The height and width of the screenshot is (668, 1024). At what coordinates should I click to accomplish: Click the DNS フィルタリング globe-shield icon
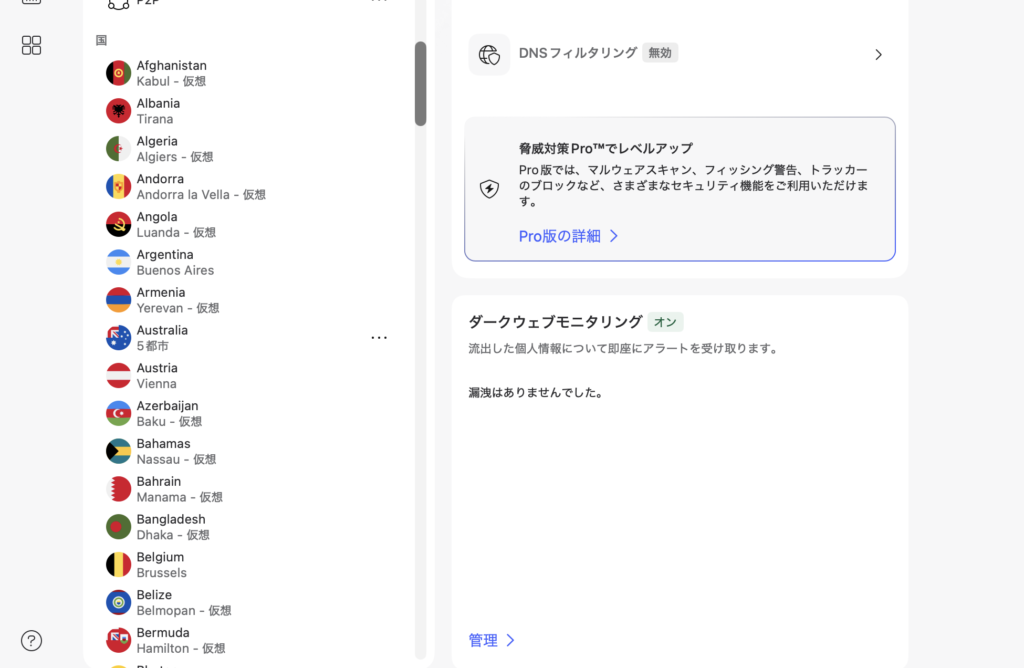(489, 54)
